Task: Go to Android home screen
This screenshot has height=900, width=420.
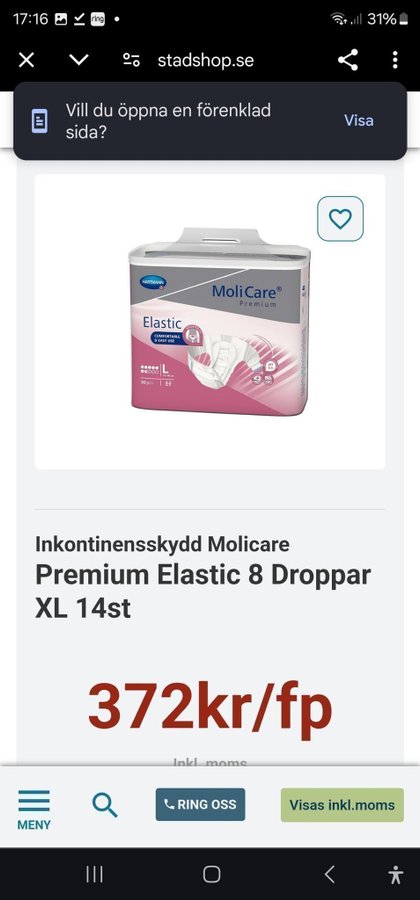Action: pyautogui.click(x=211, y=874)
